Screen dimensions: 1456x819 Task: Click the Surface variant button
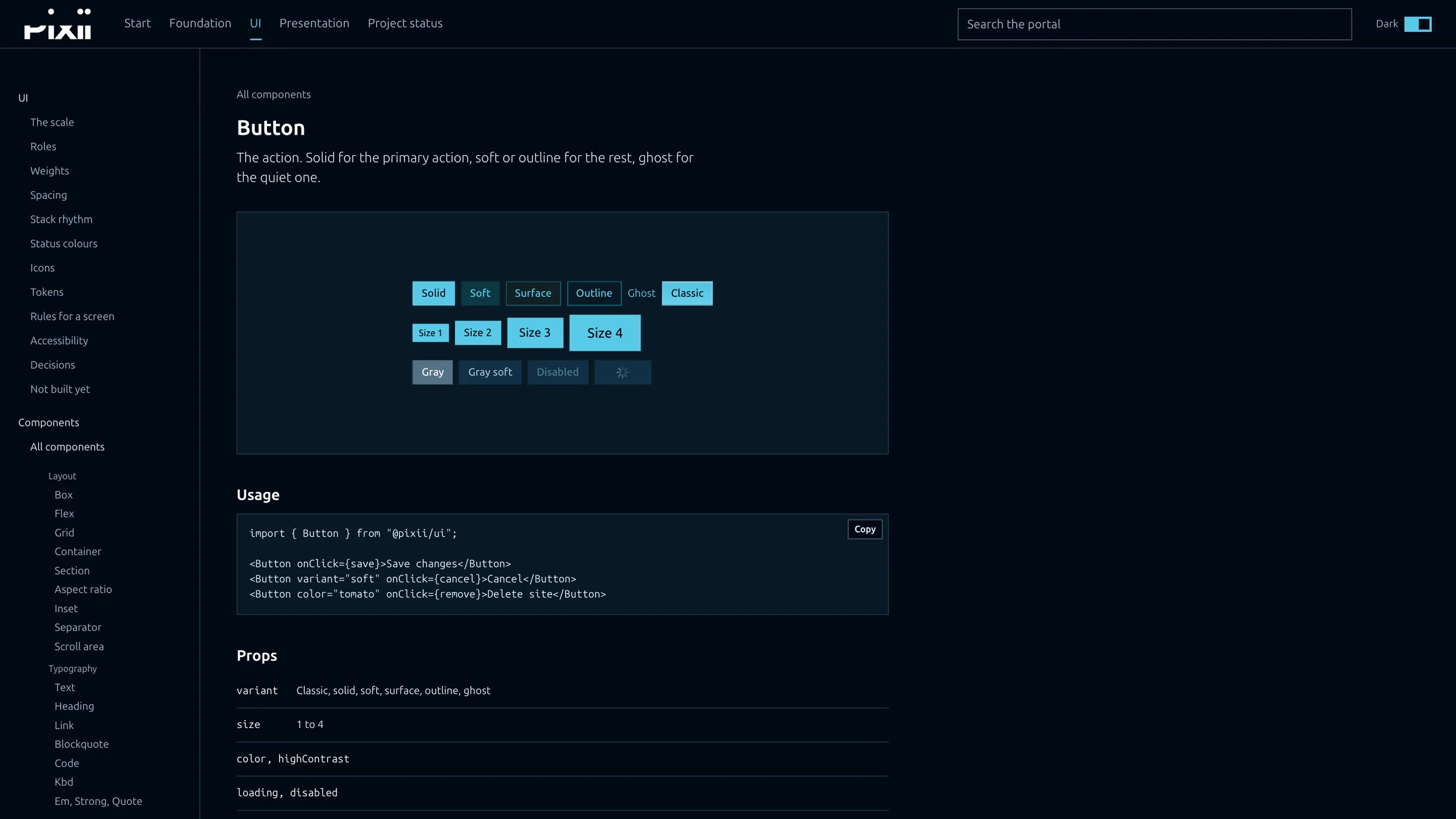tap(533, 294)
